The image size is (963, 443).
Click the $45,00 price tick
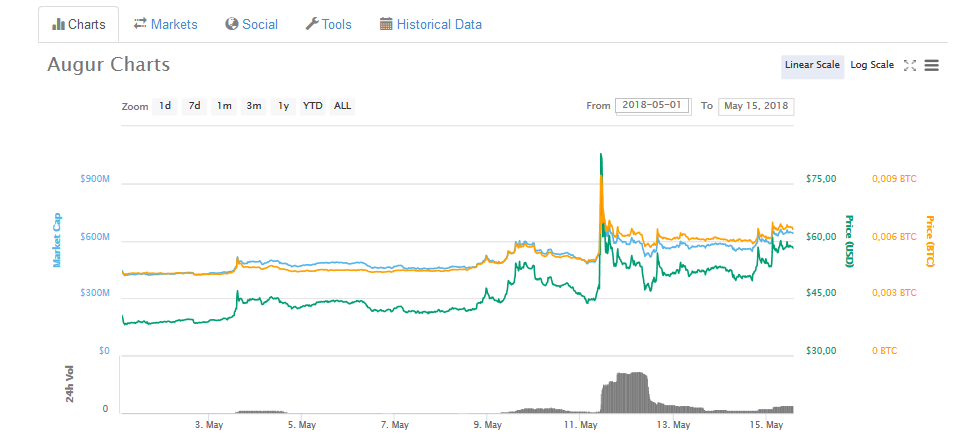pos(821,293)
